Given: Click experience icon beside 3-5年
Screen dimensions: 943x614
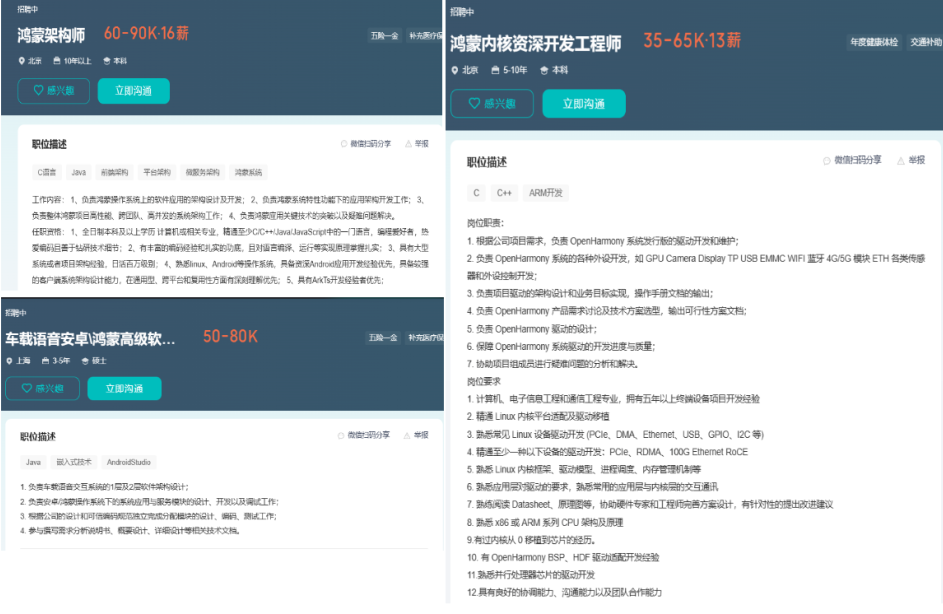Looking at the screenshot, I should click(45, 361).
